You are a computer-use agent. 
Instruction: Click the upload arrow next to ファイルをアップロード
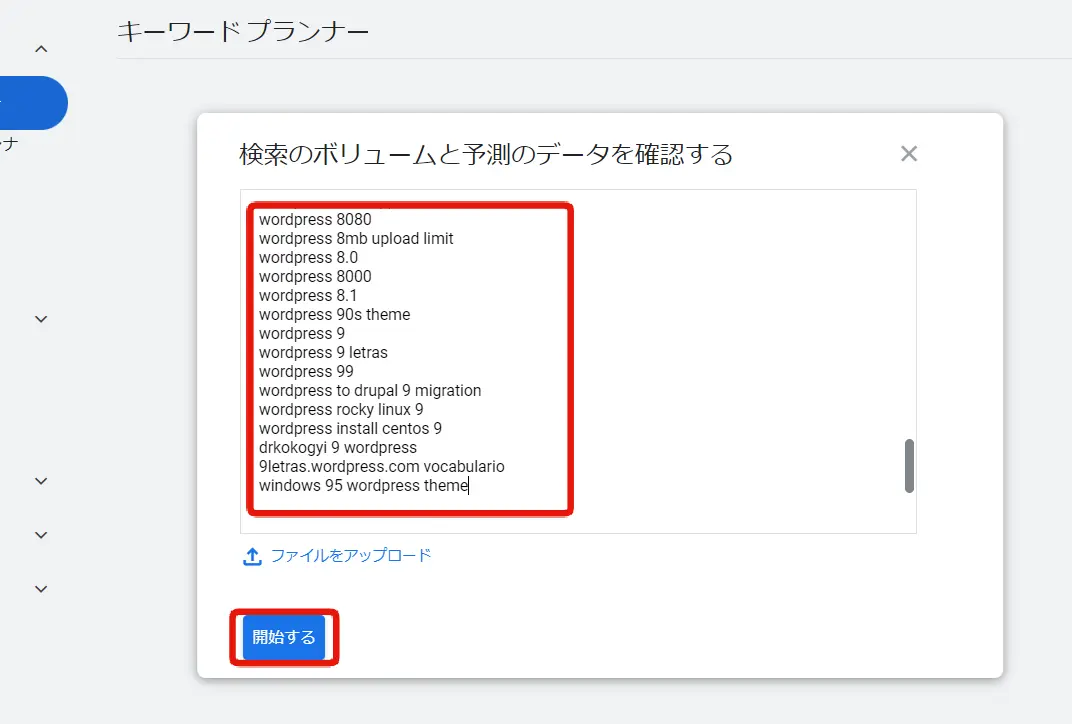tap(252, 555)
